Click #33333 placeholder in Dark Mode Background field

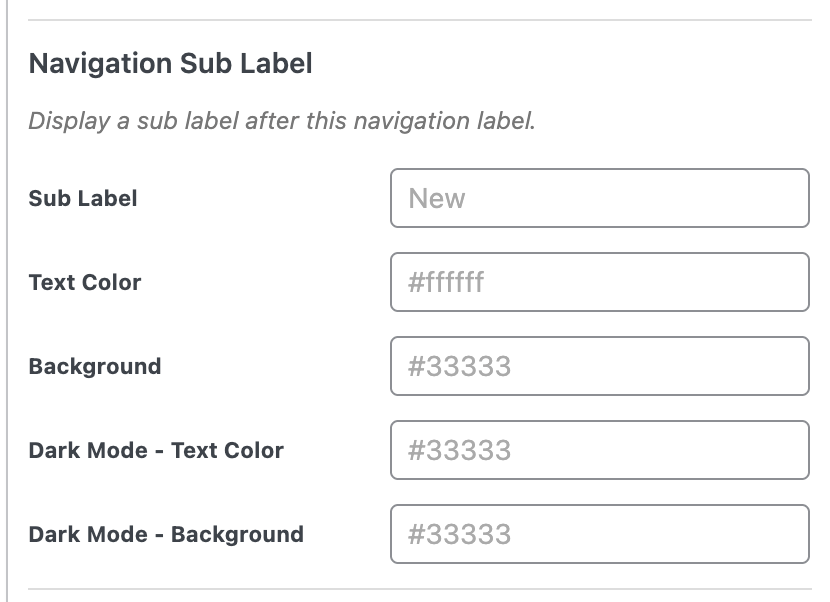coord(459,534)
